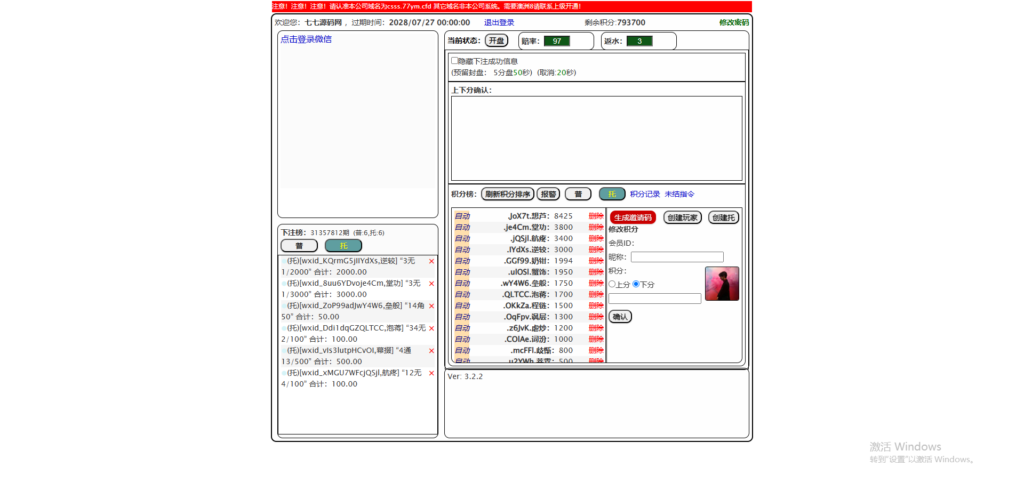The height and width of the screenshot is (491, 1024).
Task: Focus the 赔率 field showing 97
Action: click(557, 41)
